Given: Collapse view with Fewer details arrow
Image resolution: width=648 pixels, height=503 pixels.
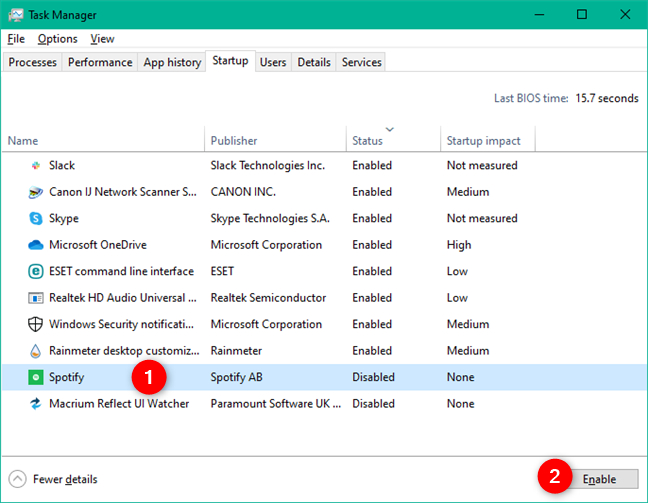Looking at the screenshot, I should tap(17, 479).
